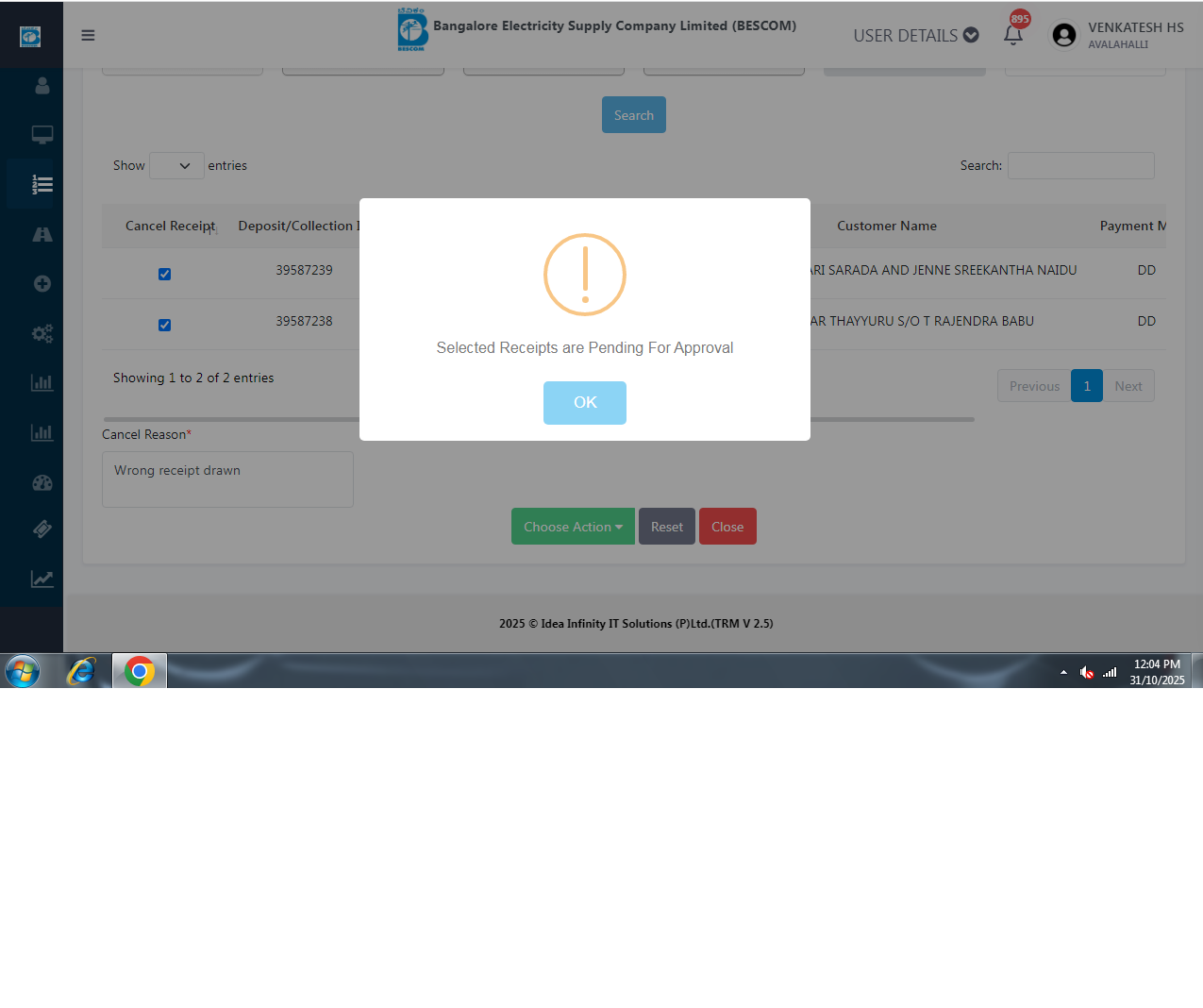Screen dimensions: 1203x1008
Task: Go to Previous page
Action: pos(1034,386)
